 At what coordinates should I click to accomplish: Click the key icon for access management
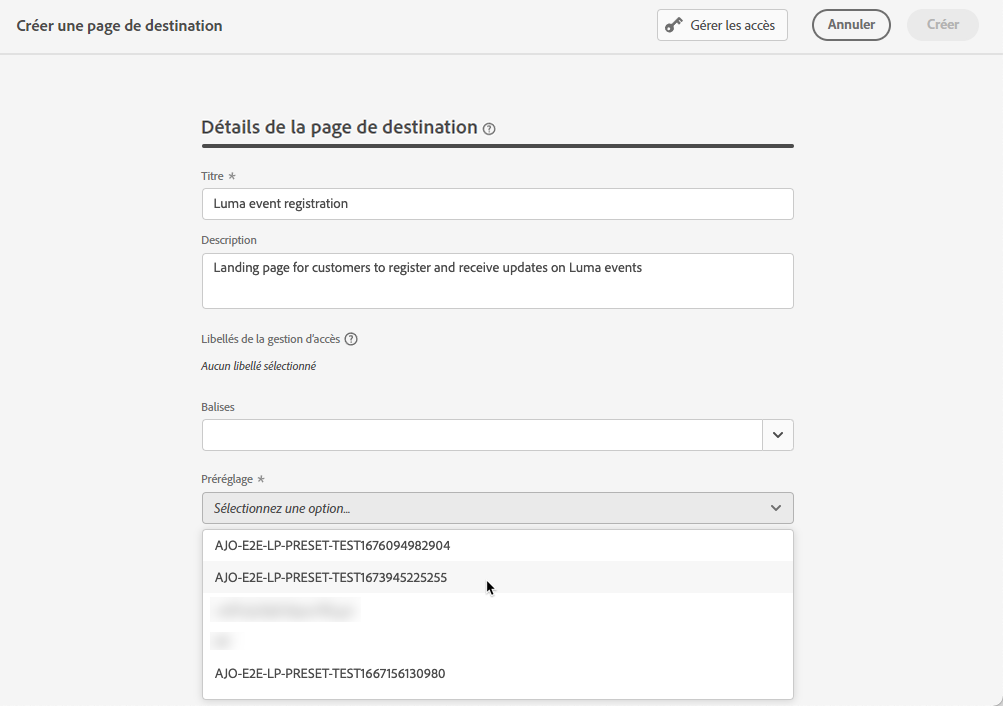(674, 25)
